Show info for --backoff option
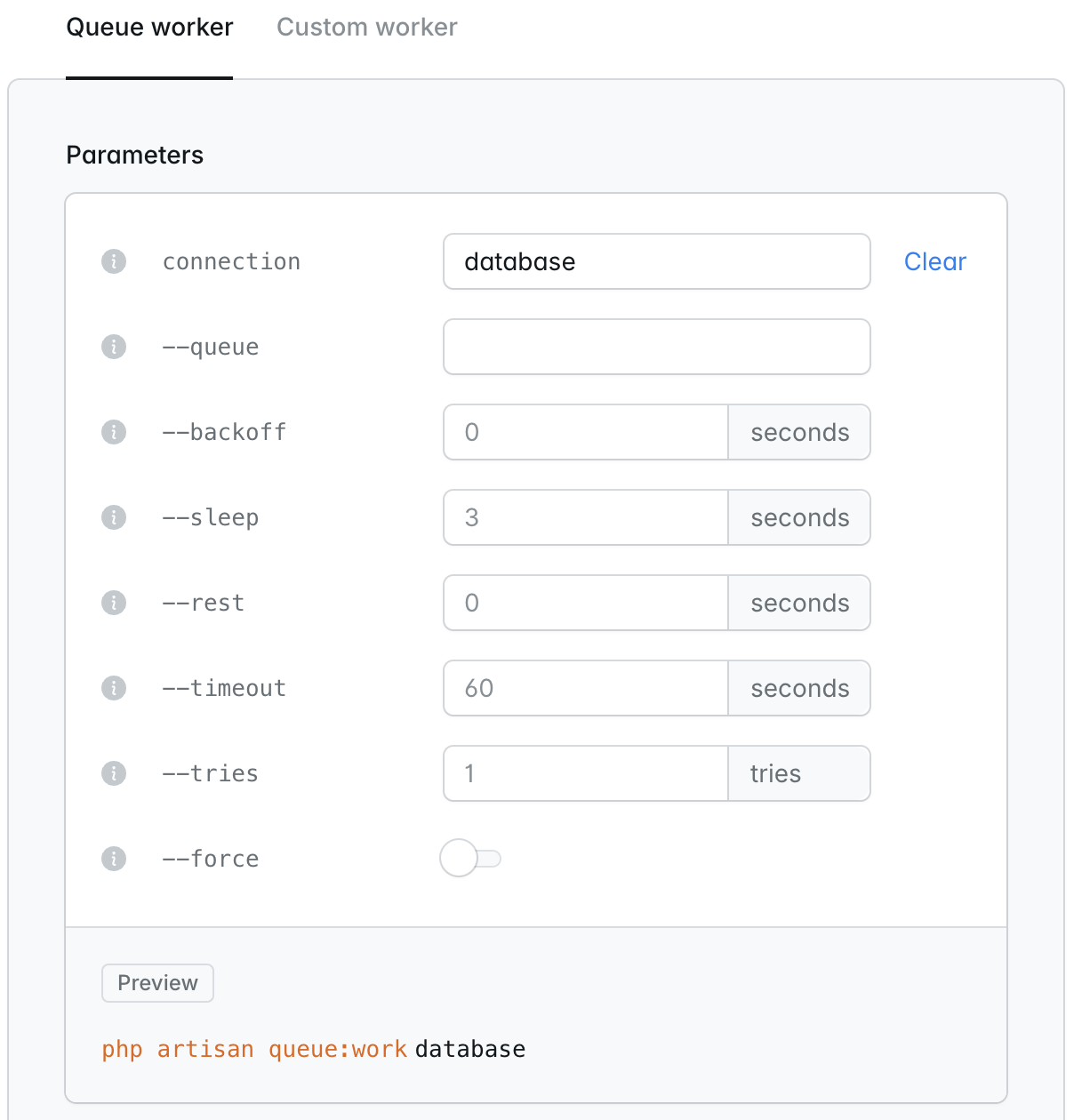This screenshot has height=1120, width=1074. (114, 432)
